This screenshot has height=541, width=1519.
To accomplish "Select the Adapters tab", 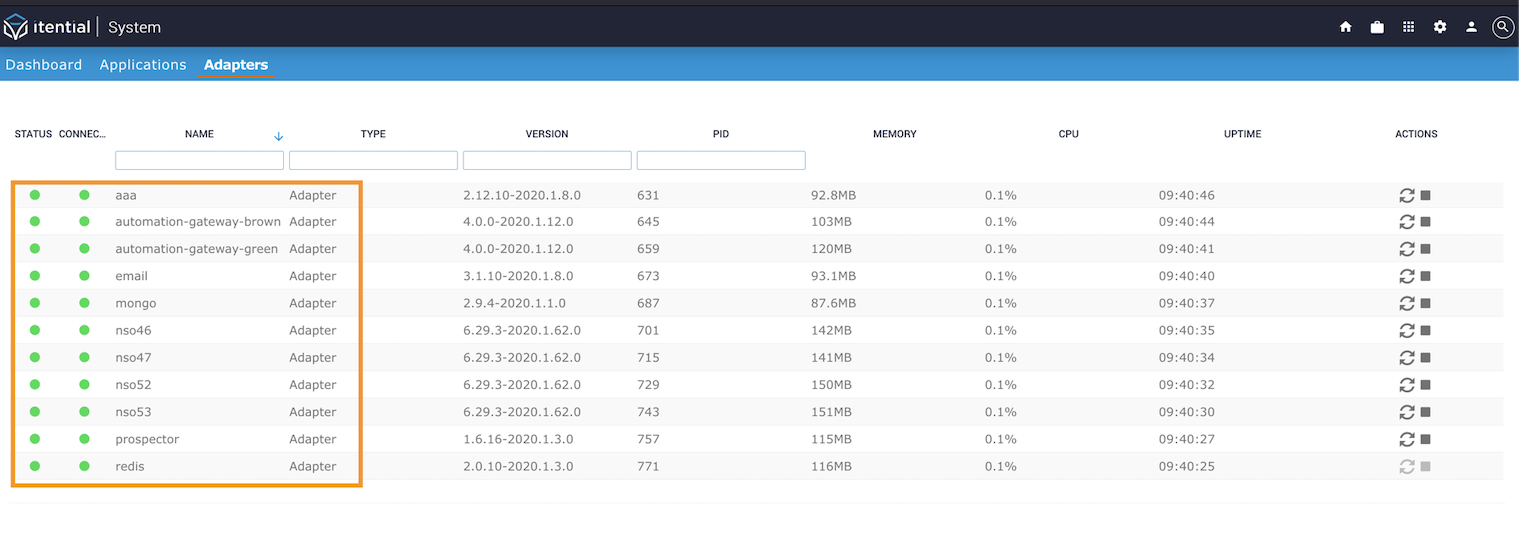I will coord(236,65).
